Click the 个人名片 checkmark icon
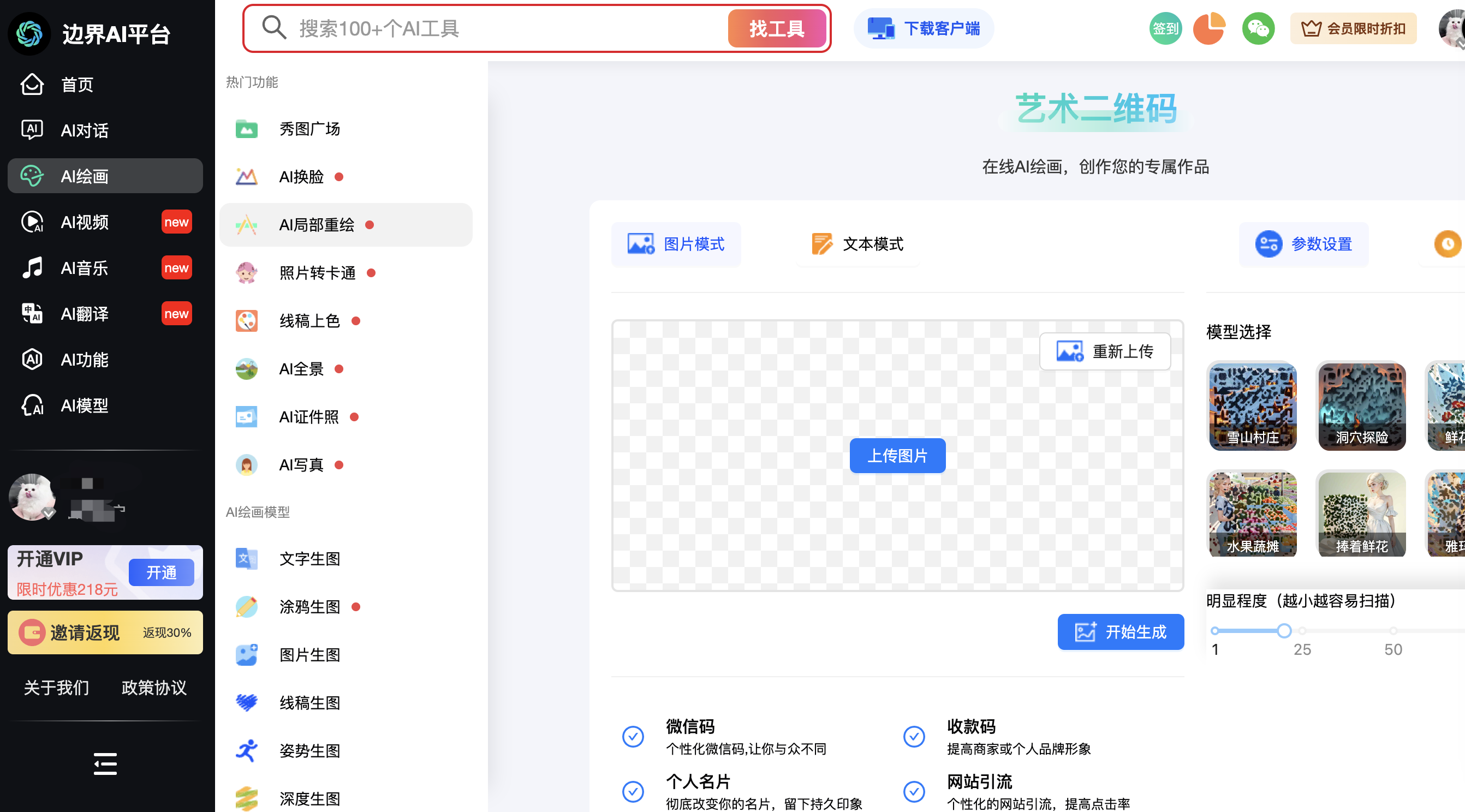 point(633,791)
